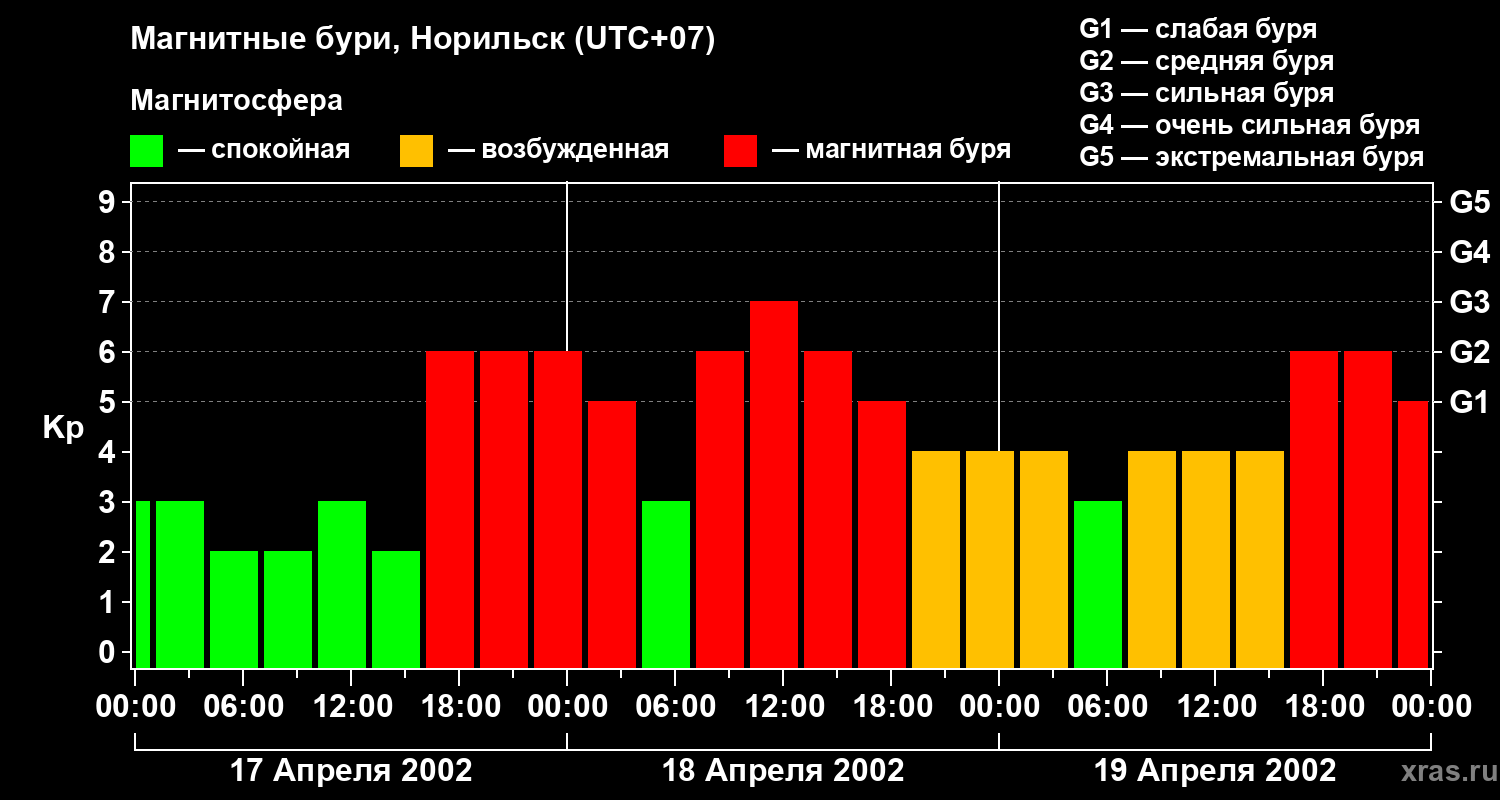Click the tallest red bar reaching Kp 7

[x=774, y=484]
